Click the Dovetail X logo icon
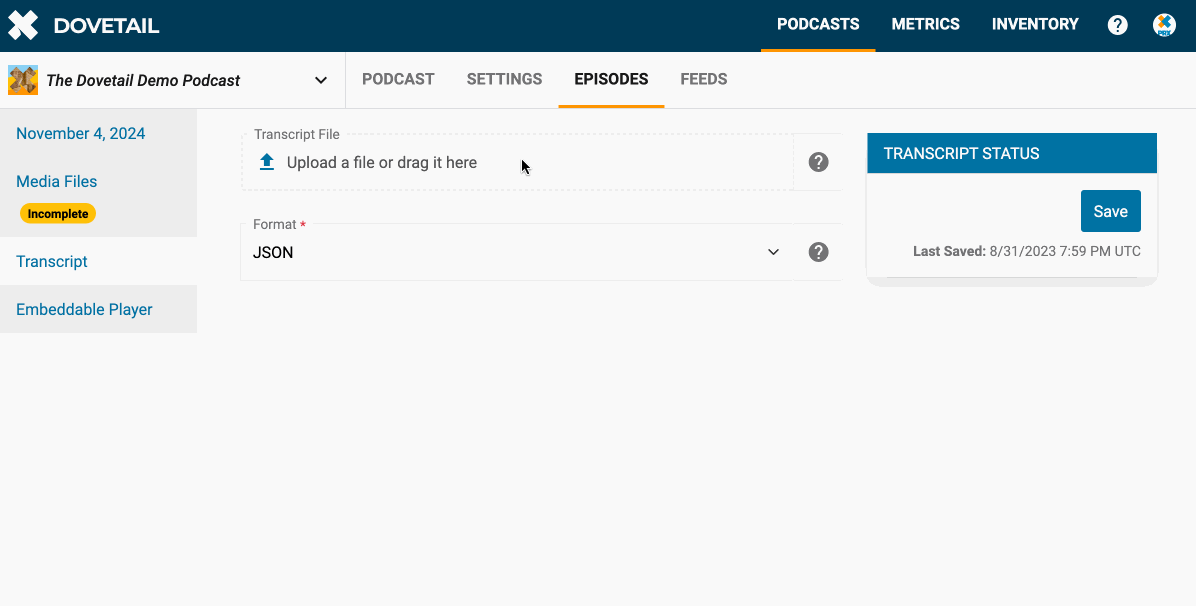The image size is (1196, 606). (x=23, y=25)
